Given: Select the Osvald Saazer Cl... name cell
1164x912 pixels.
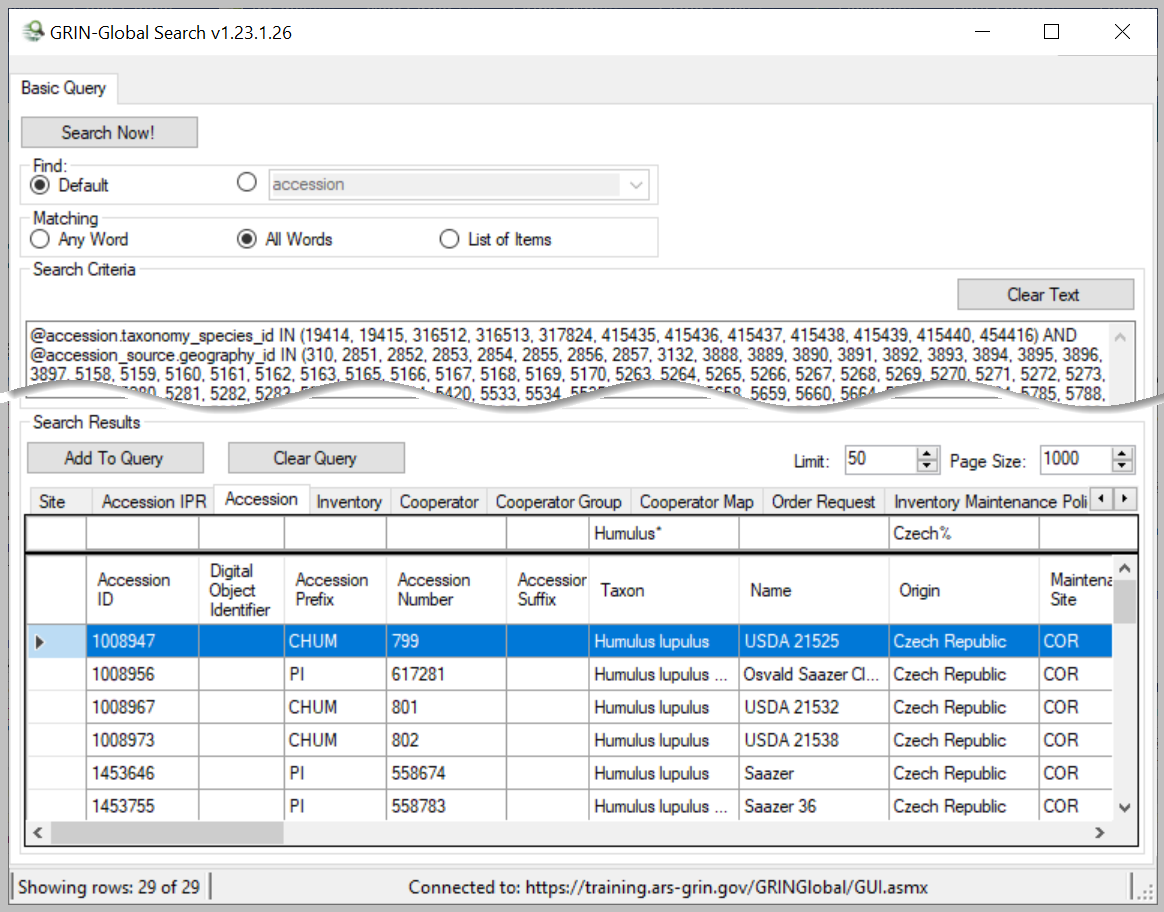Looking at the screenshot, I should pos(814,674).
